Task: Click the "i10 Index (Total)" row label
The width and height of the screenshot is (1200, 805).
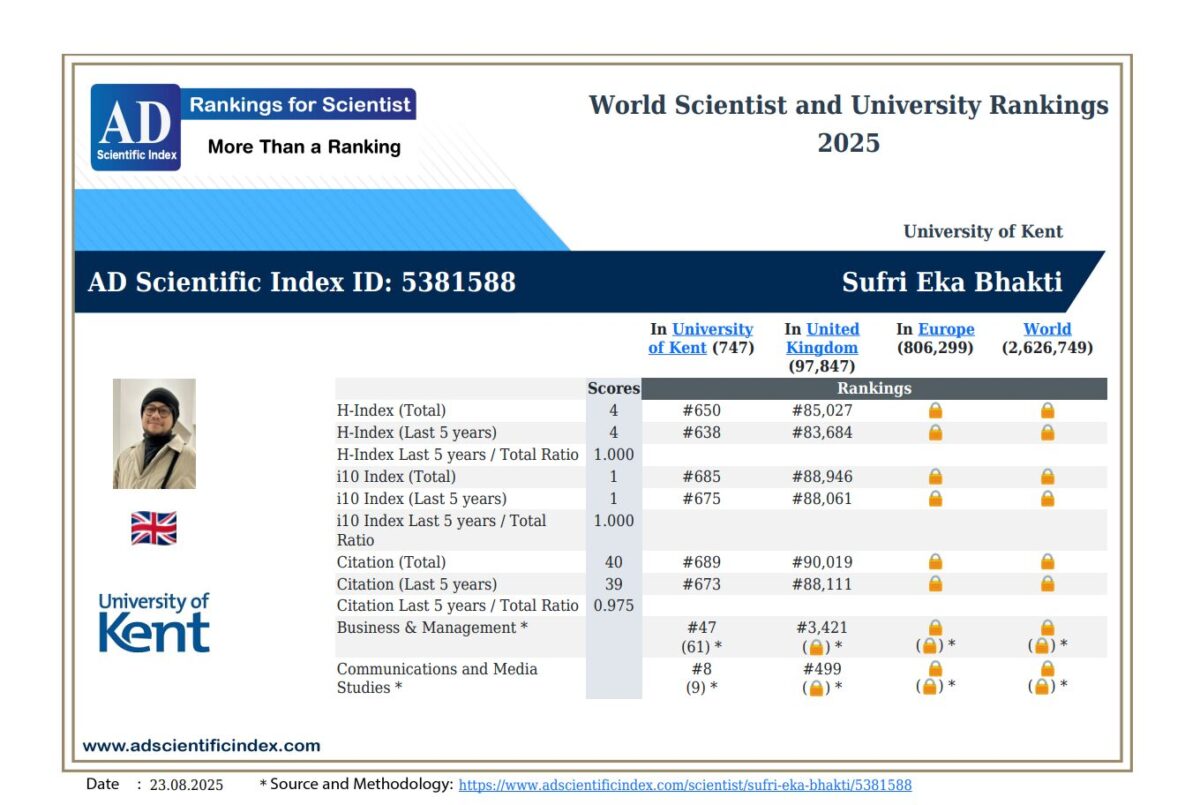Action: coord(396,476)
